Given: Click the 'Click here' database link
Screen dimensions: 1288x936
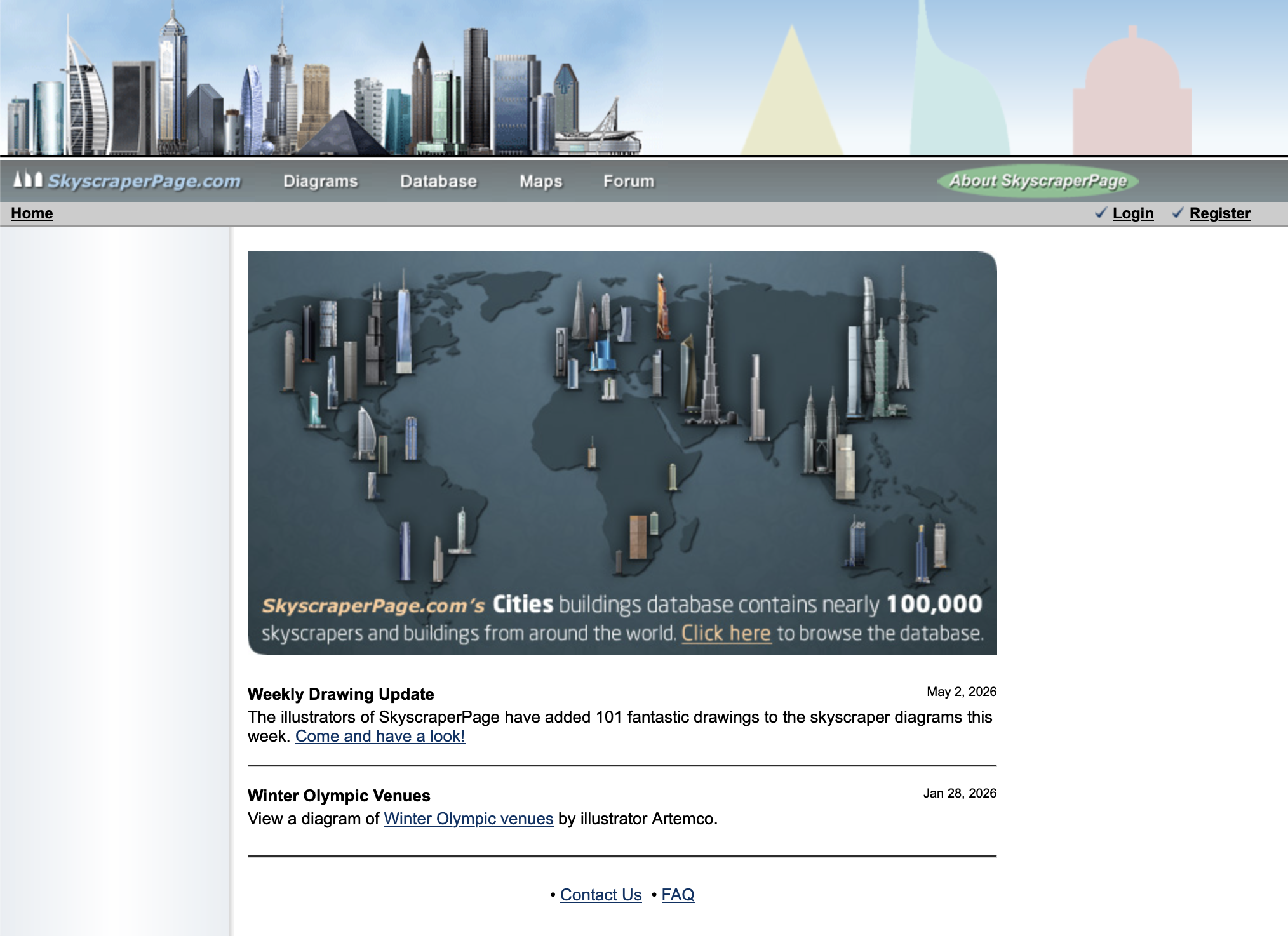Looking at the screenshot, I should point(727,633).
